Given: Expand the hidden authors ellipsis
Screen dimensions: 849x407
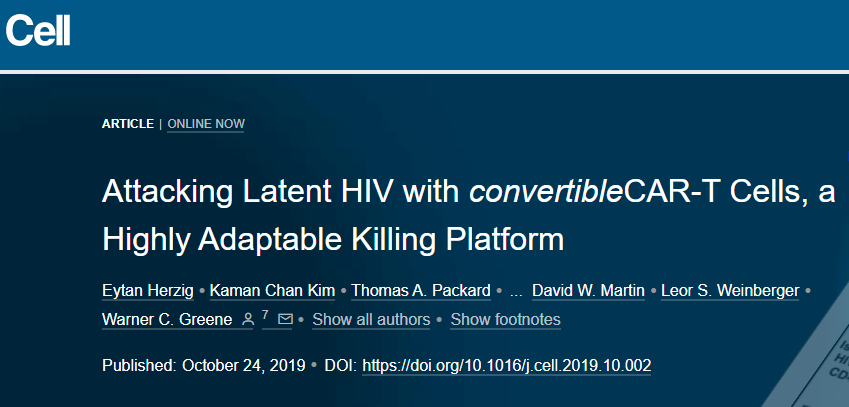Looking at the screenshot, I should (516, 291).
